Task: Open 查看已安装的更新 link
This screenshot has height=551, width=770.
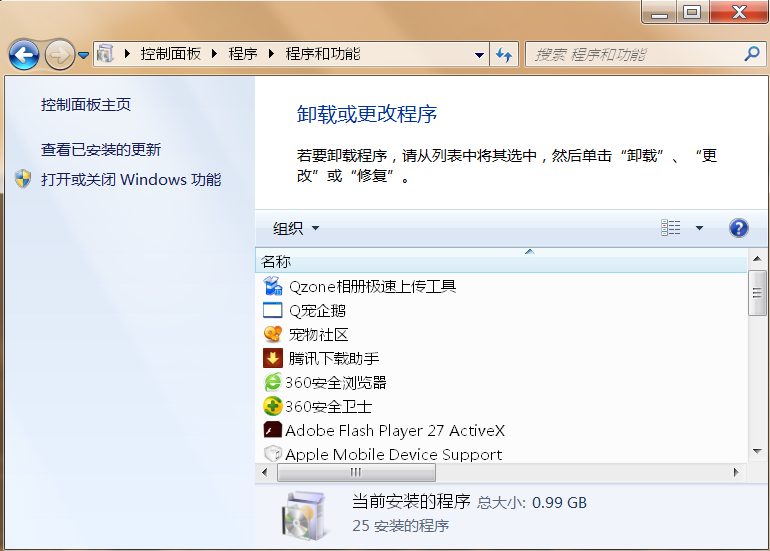Action: point(101,149)
